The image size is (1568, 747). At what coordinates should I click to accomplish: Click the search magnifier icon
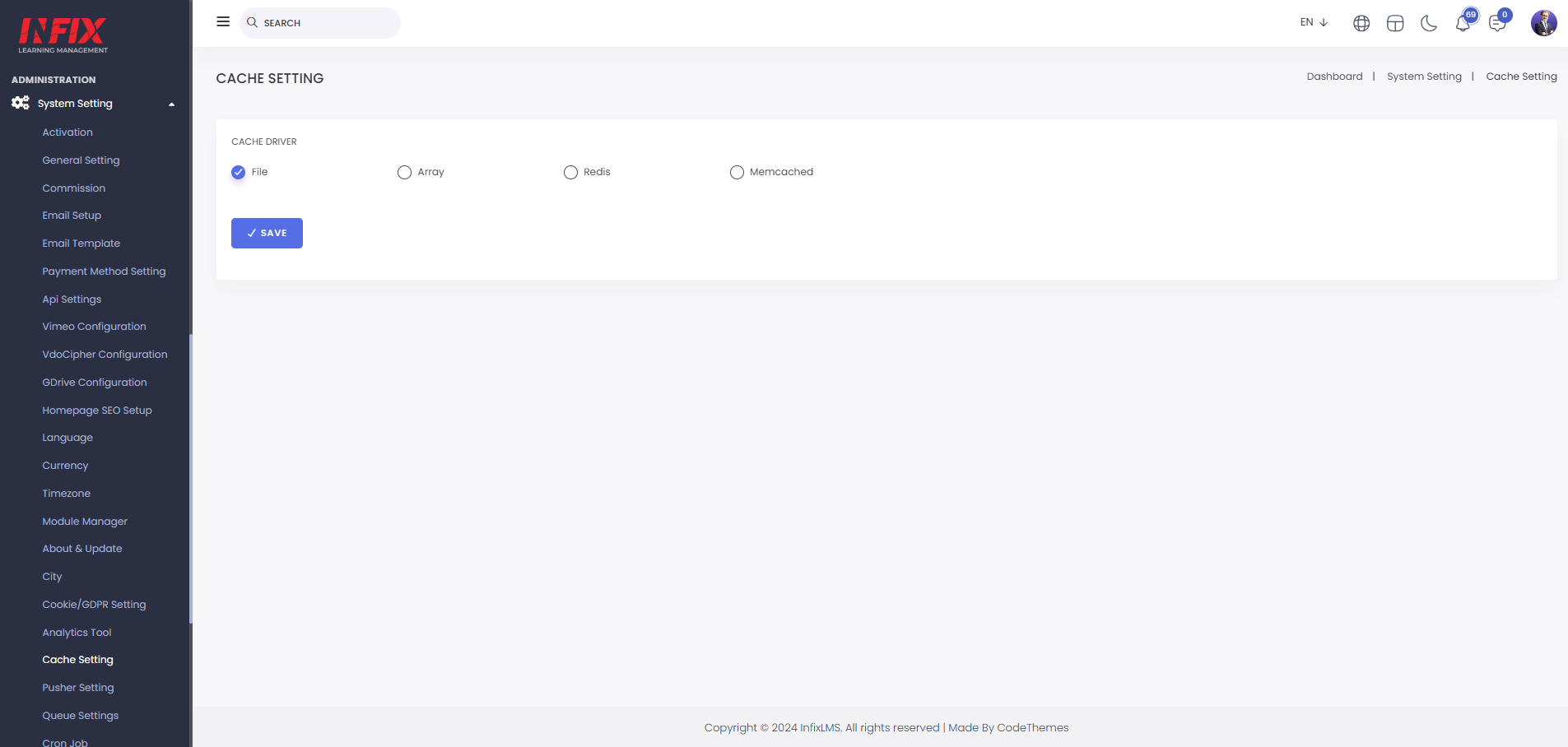pos(253,22)
